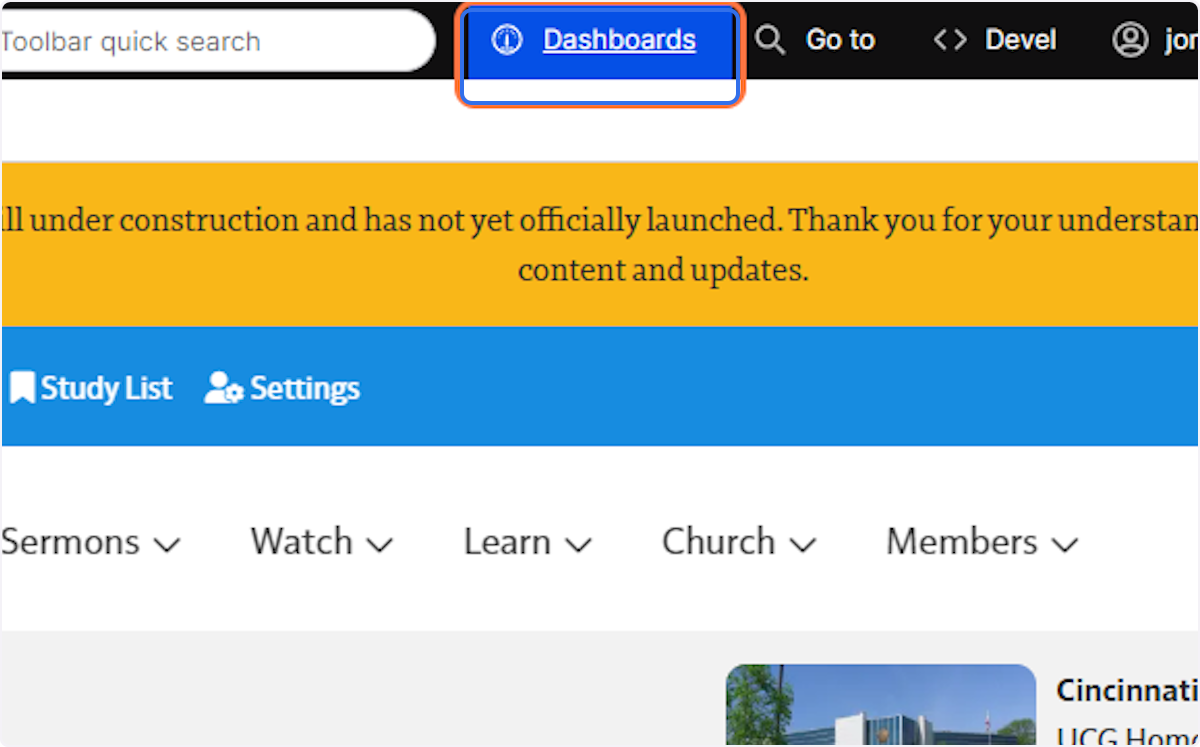Expand the Sermons dropdown
The height and width of the screenshot is (747, 1200).
click(x=168, y=544)
